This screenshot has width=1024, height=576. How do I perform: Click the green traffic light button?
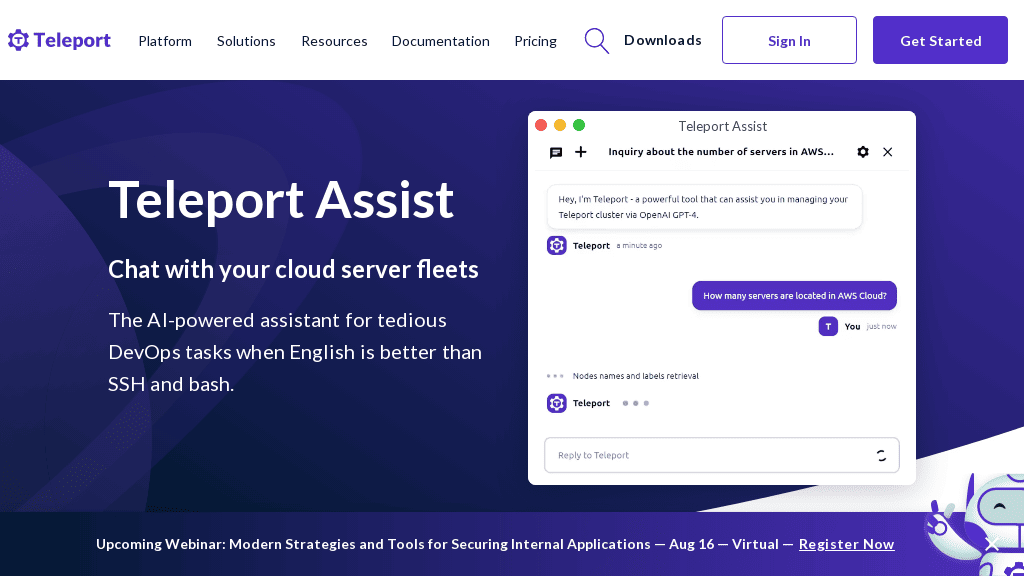[x=579, y=125]
